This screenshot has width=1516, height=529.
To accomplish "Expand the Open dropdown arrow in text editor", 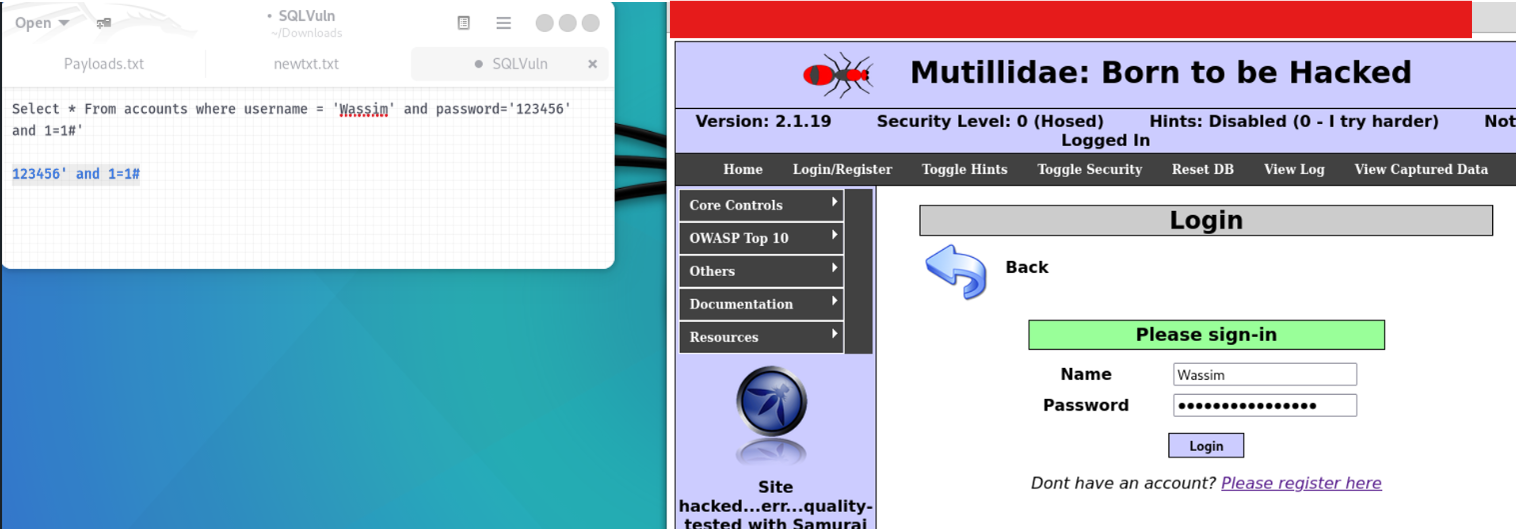I will tap(64, 23).
